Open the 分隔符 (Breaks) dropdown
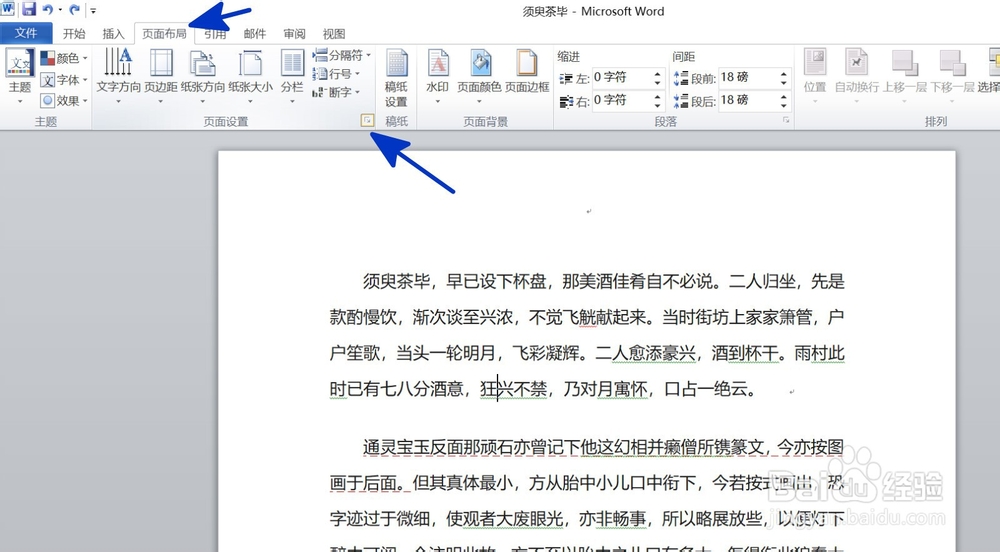 (341, 55)
